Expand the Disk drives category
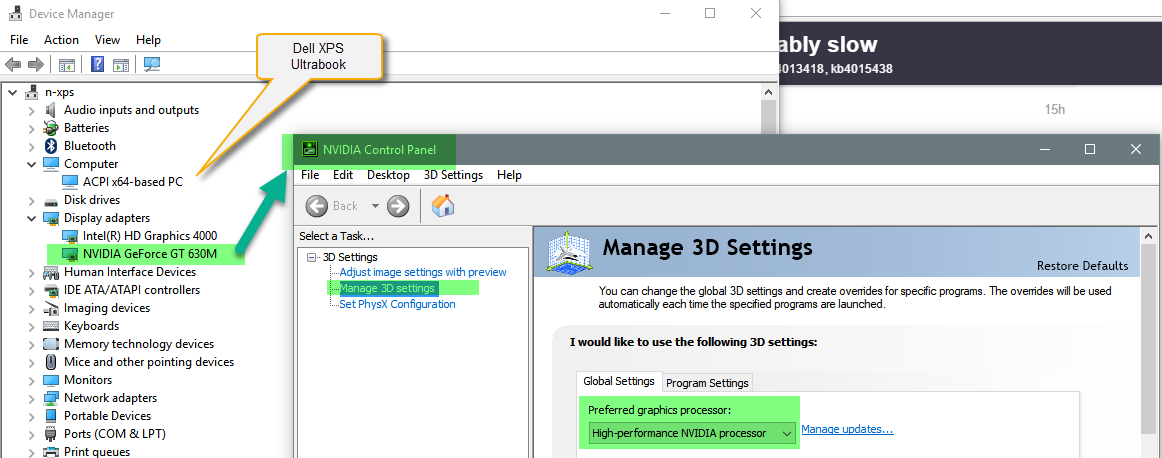 (32, 200)
